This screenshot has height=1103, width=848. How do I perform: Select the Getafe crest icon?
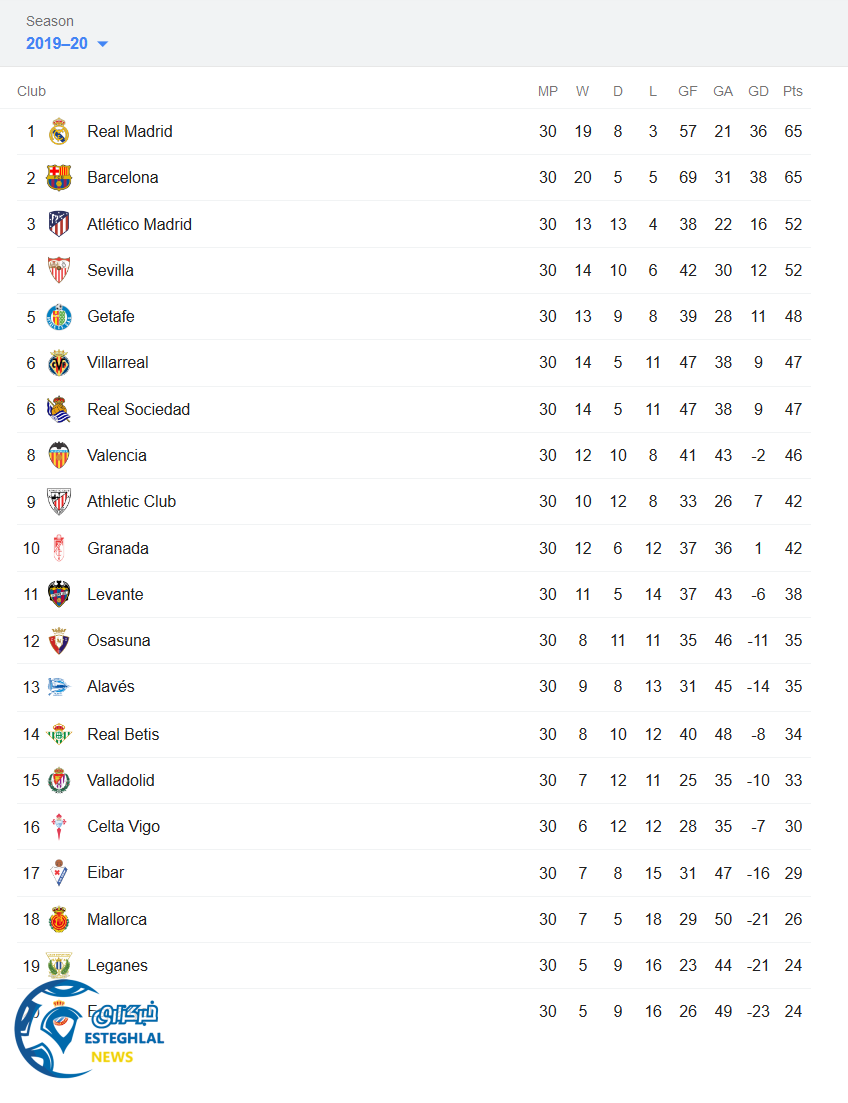[x=59, y=317]
